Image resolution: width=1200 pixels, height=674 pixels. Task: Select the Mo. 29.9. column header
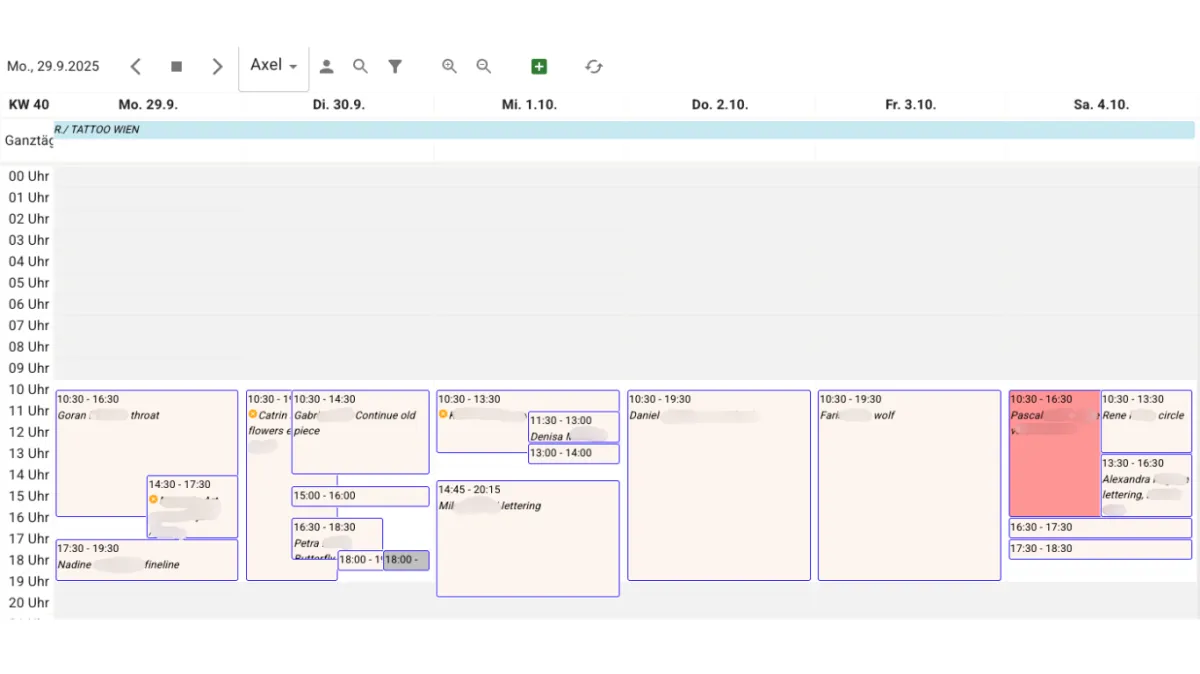coord(148,105)
